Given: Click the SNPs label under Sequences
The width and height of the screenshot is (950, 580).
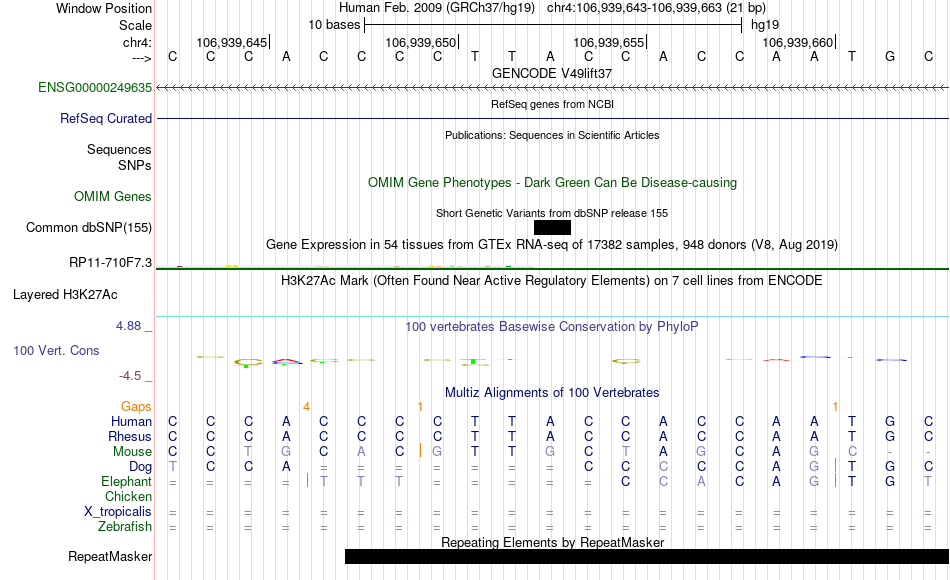Looking at the screenshot, I should [135, 165].
